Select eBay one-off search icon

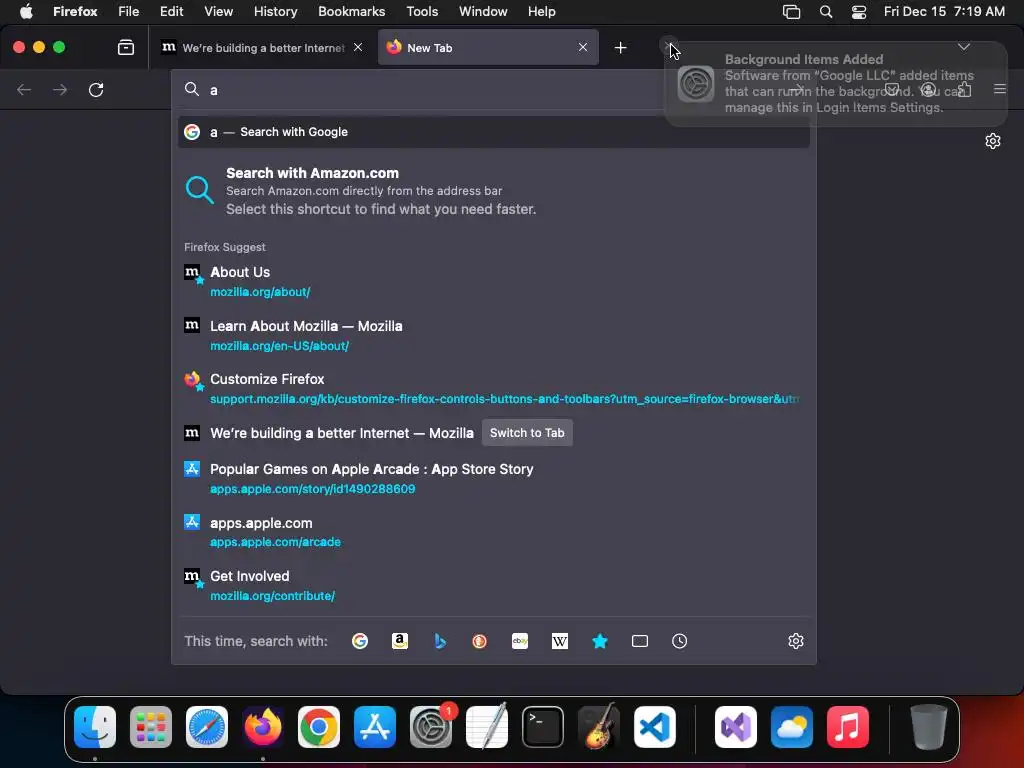tap(520, 641)
